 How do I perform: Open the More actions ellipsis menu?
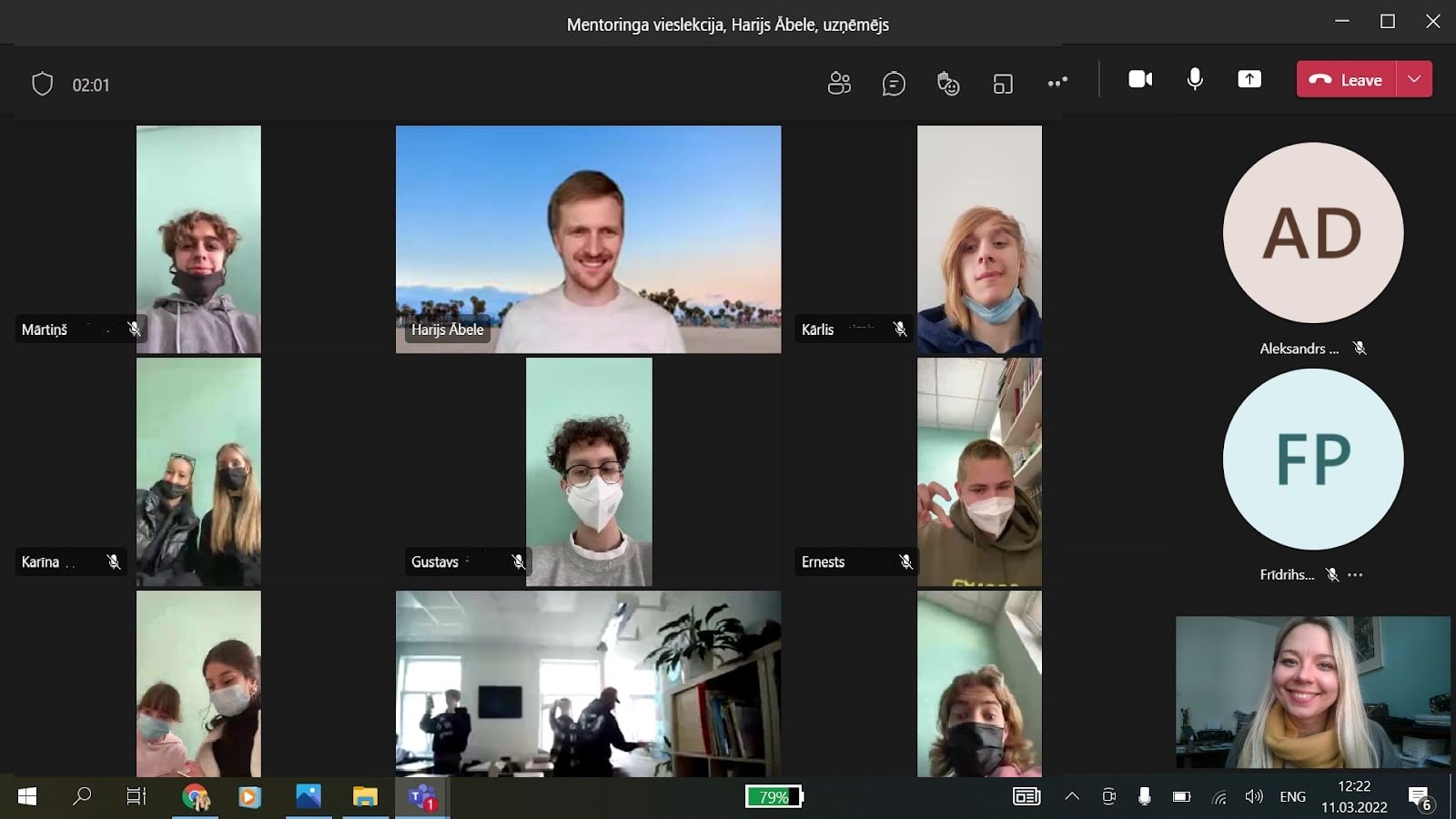(x=1057, y=83)
